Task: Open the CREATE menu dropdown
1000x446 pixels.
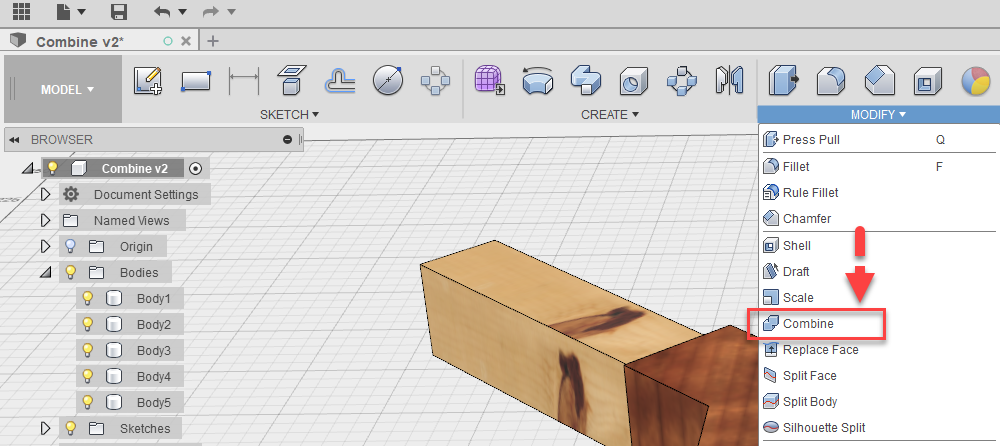Action: [x=610, y=115]
